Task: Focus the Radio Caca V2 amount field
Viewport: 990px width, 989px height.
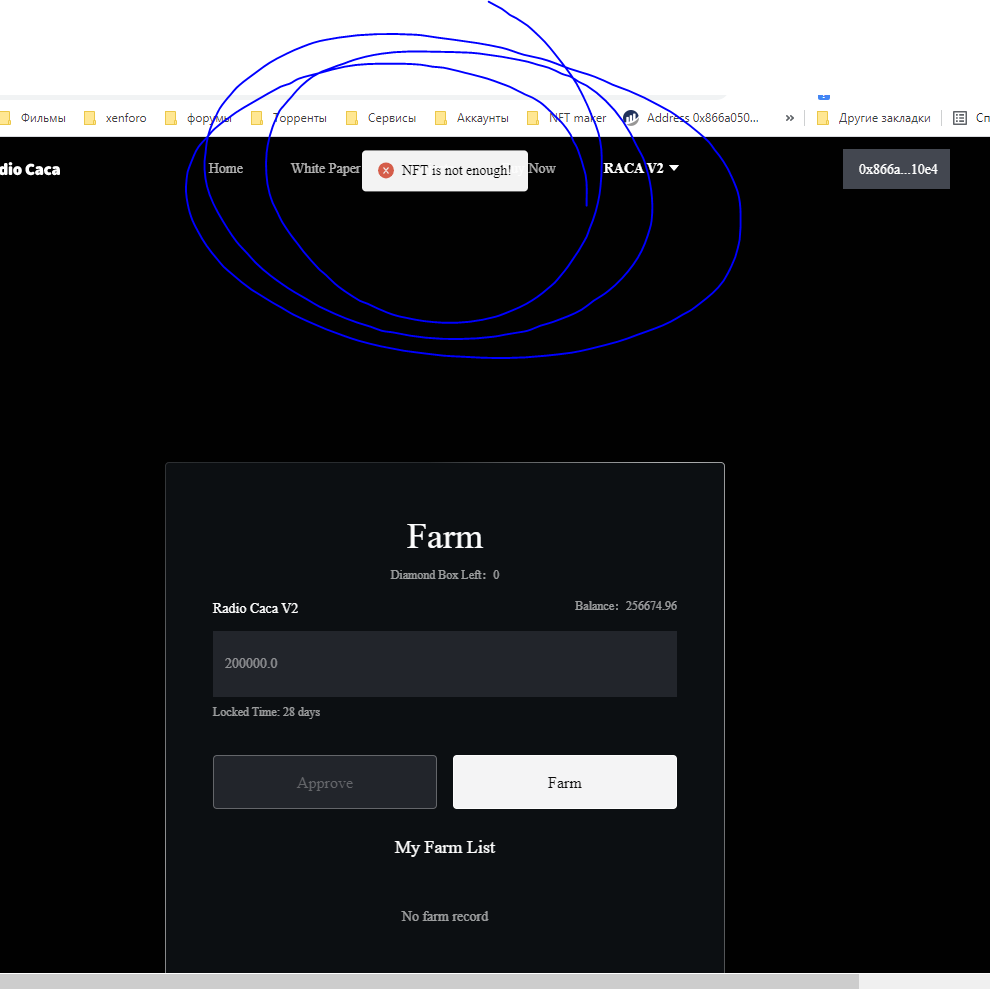Action: pos(444,664)
